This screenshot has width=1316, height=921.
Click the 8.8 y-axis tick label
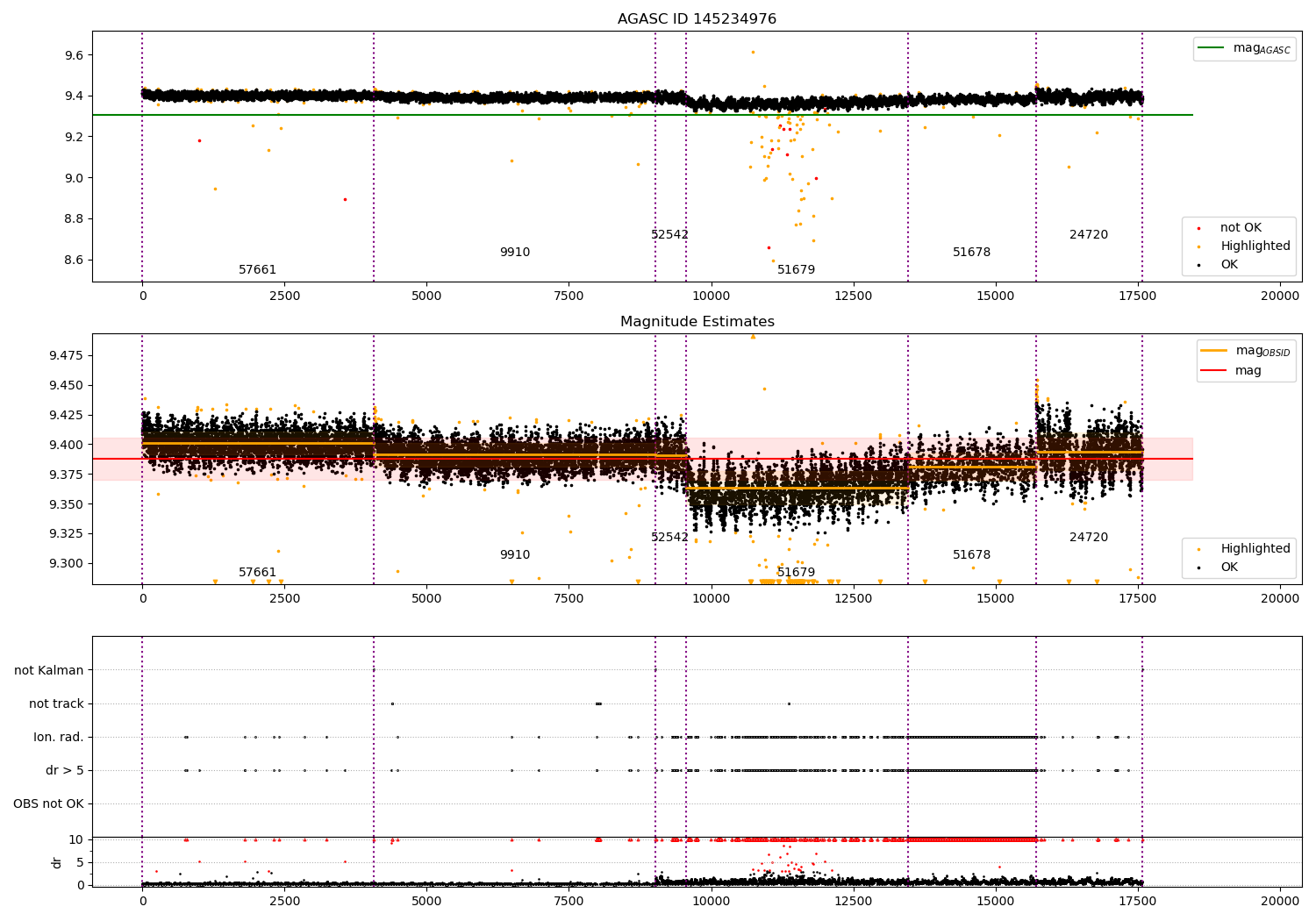(x=74, y=218)
